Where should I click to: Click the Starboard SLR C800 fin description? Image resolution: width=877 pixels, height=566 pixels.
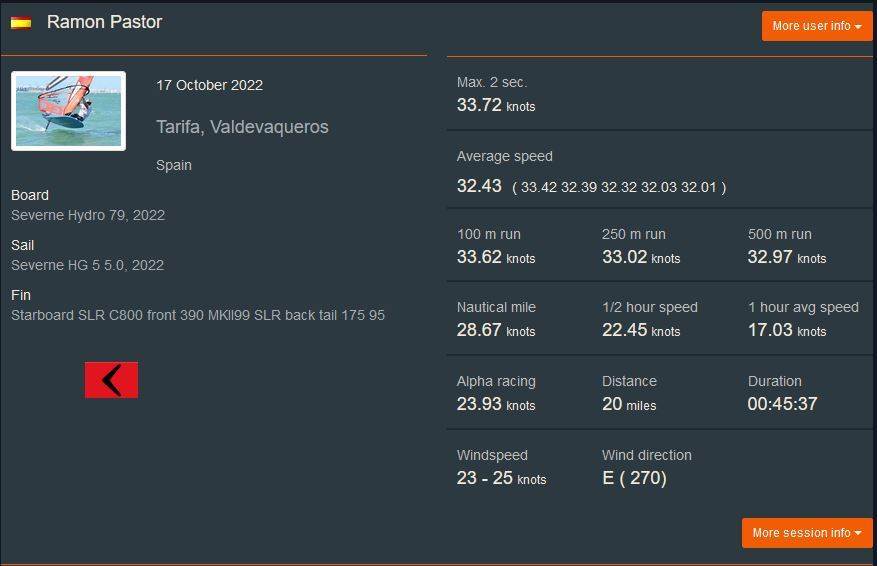[x=198, y=315]
